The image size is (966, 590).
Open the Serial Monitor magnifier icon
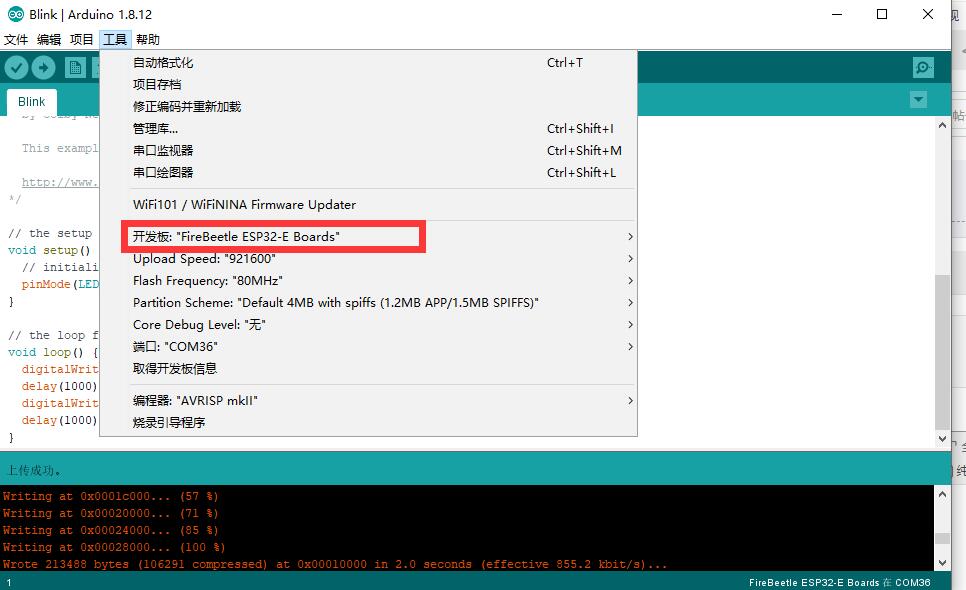click(923, 67)
